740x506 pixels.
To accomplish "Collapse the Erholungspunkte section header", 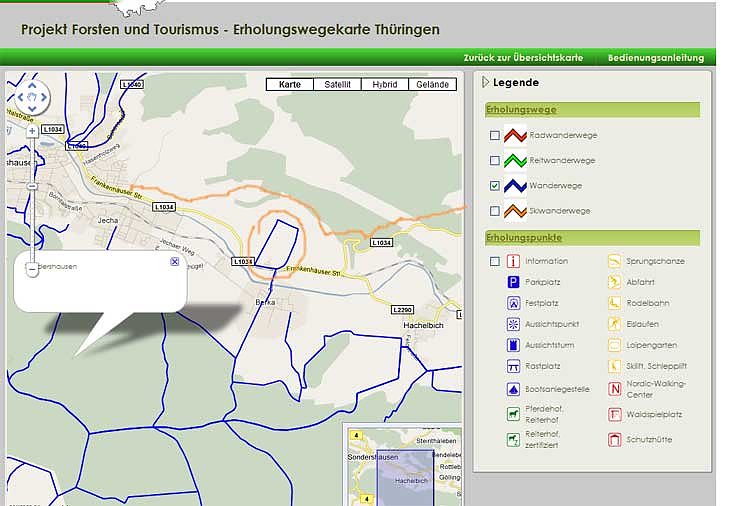I will (x=523, y=238).
